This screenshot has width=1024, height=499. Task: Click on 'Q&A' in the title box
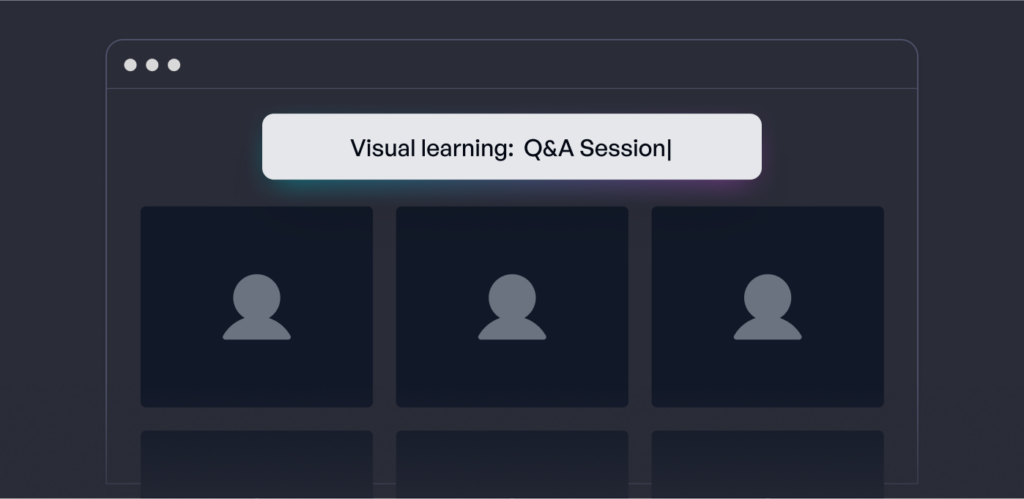point(549,148)
